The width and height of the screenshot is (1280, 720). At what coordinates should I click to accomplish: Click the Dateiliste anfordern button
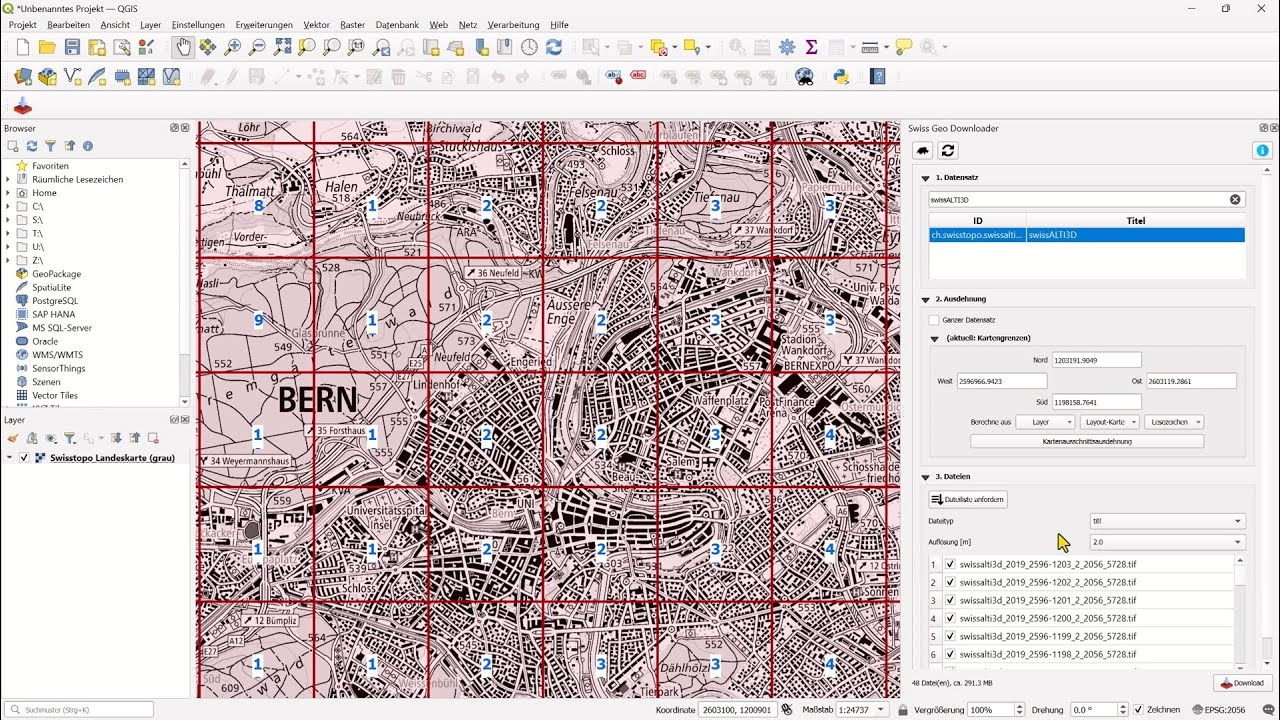click(x=968, y=499)
